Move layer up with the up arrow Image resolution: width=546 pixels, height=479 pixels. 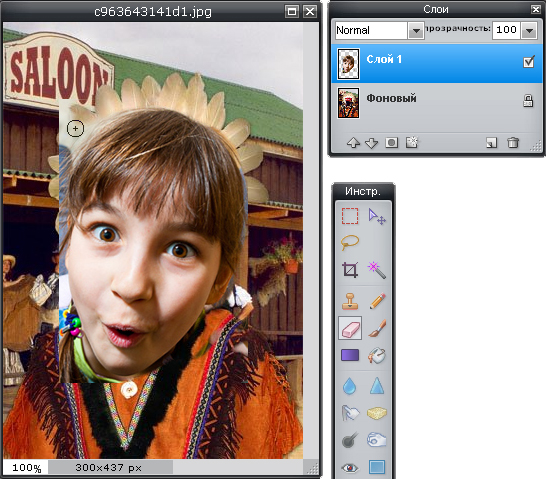coord(353,143)
